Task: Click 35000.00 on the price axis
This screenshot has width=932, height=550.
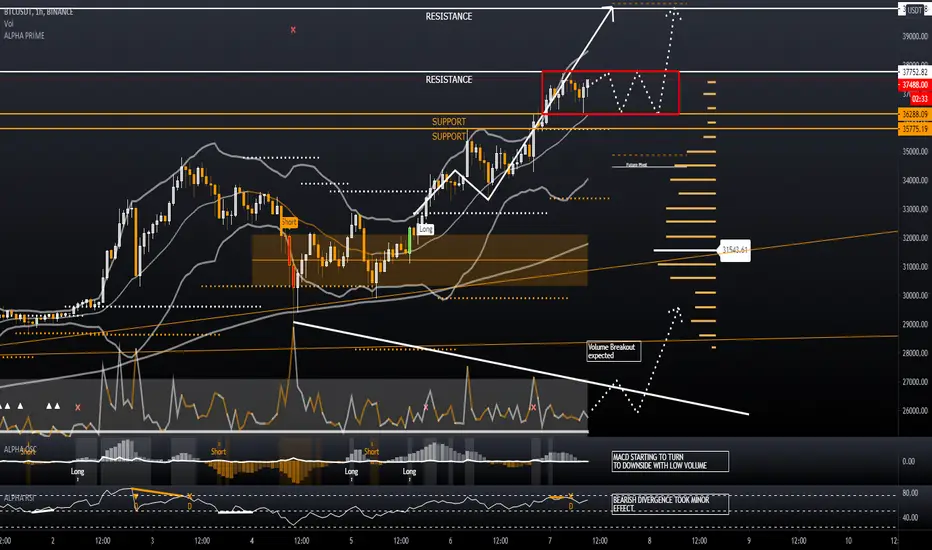Action: (x=915, y=152)
